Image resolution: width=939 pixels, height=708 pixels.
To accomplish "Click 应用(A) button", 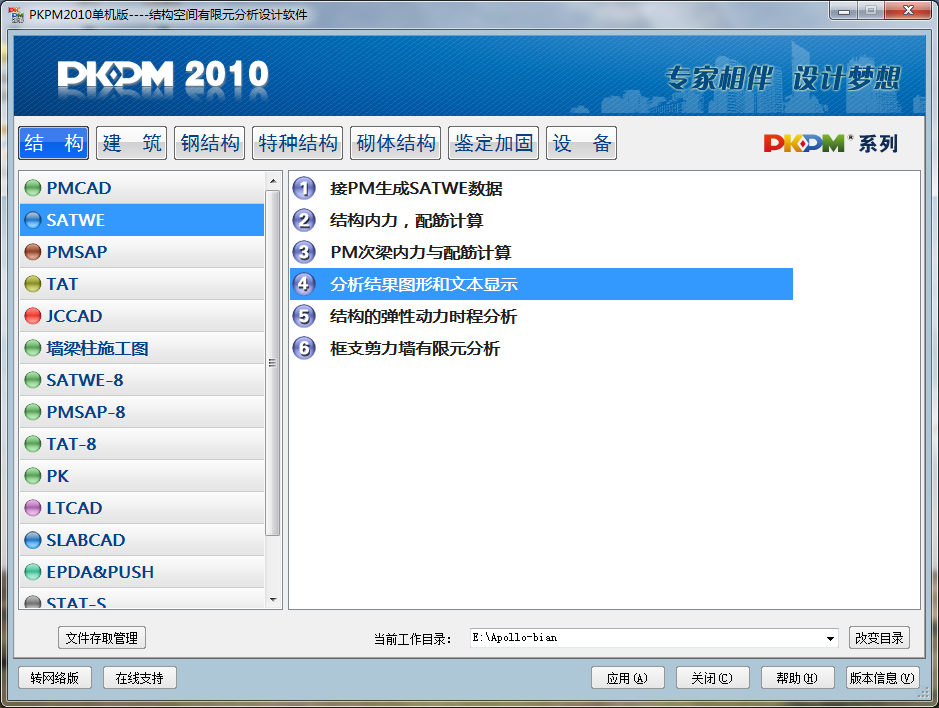I will point(628,678).
